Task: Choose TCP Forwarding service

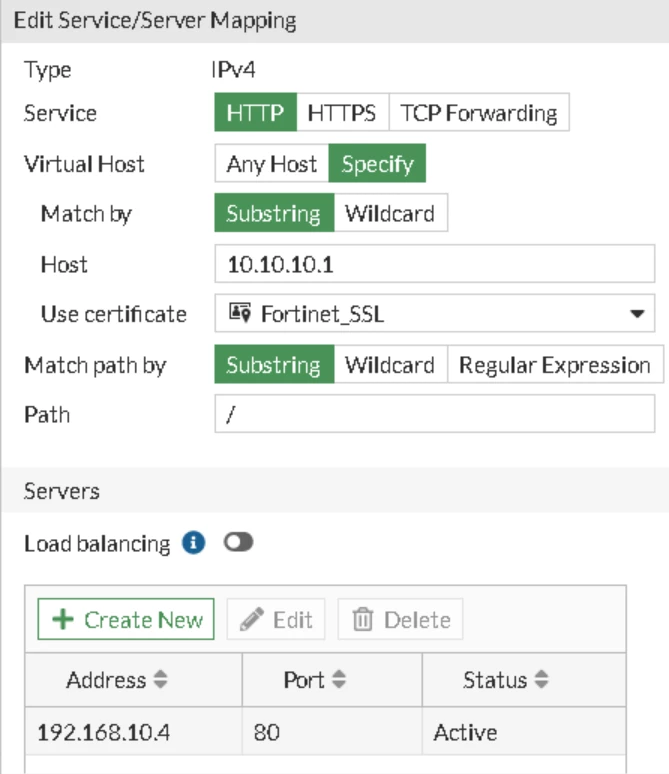Action: (x=479, y=113)
